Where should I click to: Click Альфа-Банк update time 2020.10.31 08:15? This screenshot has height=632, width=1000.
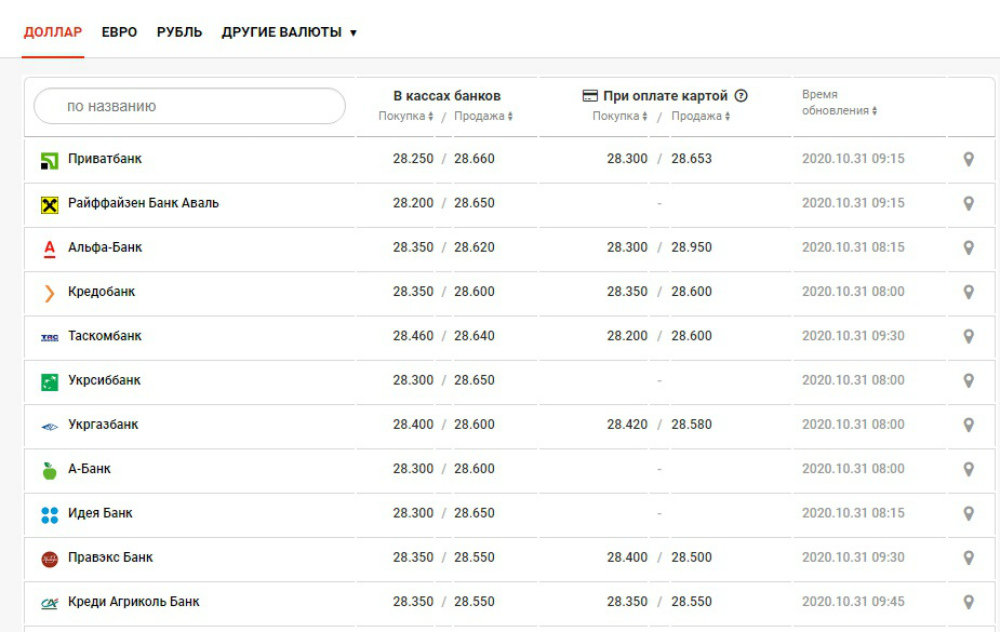coord(853,247)
